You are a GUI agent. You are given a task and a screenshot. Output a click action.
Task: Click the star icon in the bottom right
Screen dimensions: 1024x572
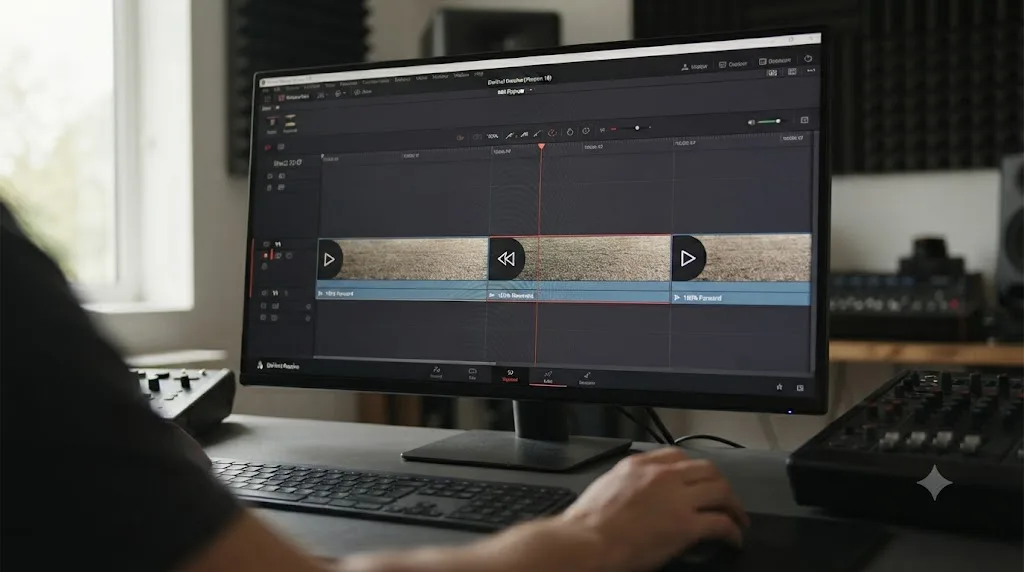coord(779,387)
